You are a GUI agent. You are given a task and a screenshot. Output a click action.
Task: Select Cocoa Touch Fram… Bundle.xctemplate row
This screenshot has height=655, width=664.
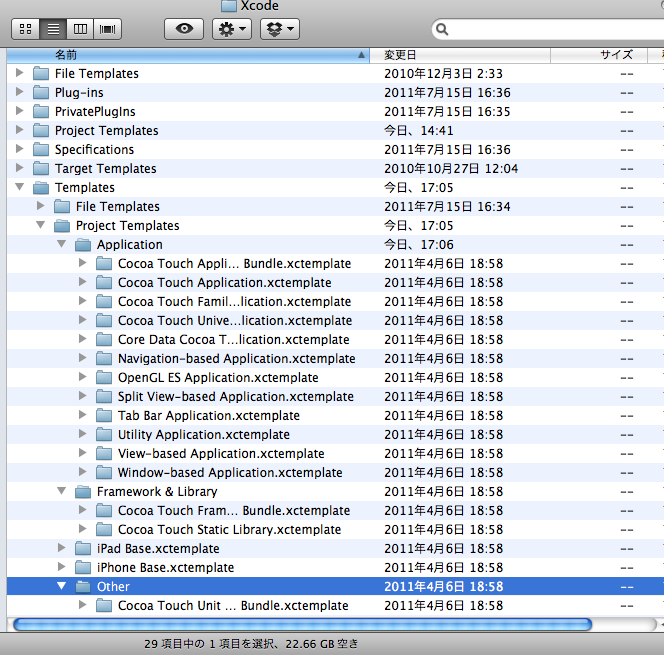[335, 511]
